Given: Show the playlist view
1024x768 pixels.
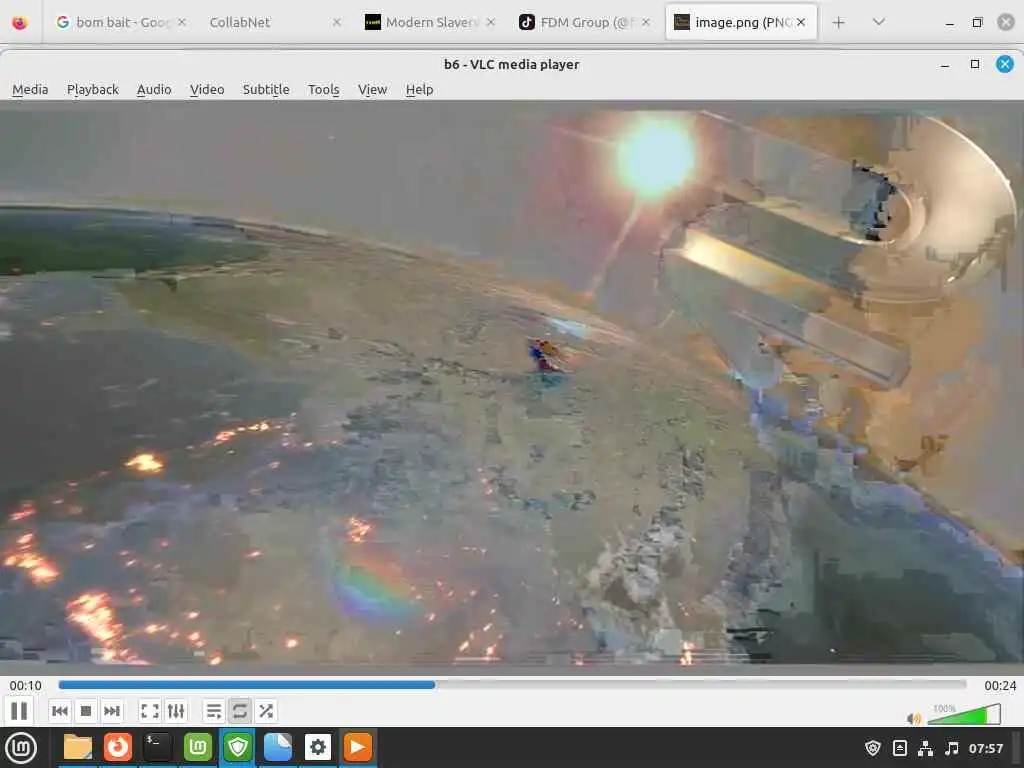Looking at the screenshot, I should [x=214, y=711].
